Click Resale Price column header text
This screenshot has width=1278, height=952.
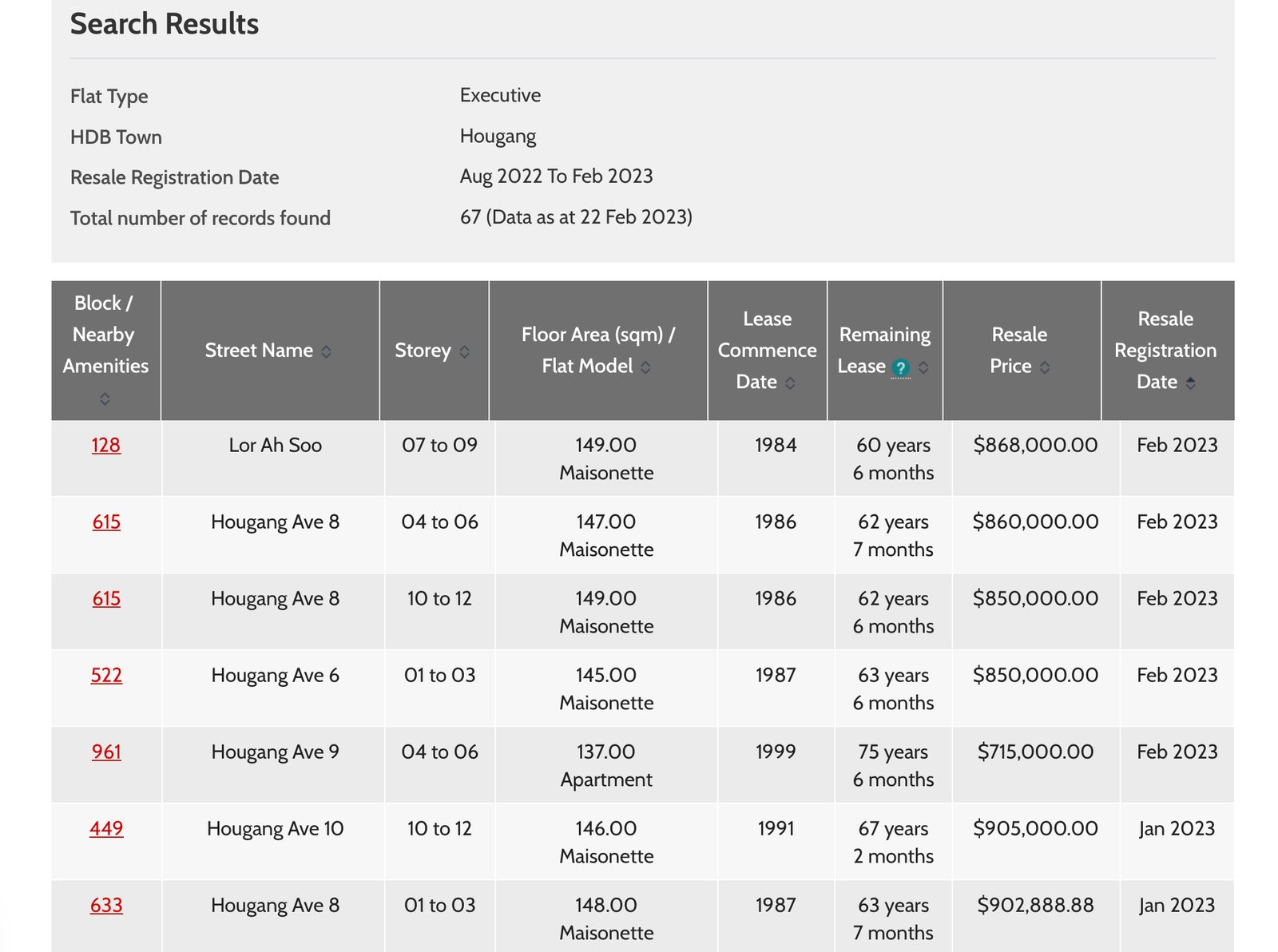(1019, 351)
